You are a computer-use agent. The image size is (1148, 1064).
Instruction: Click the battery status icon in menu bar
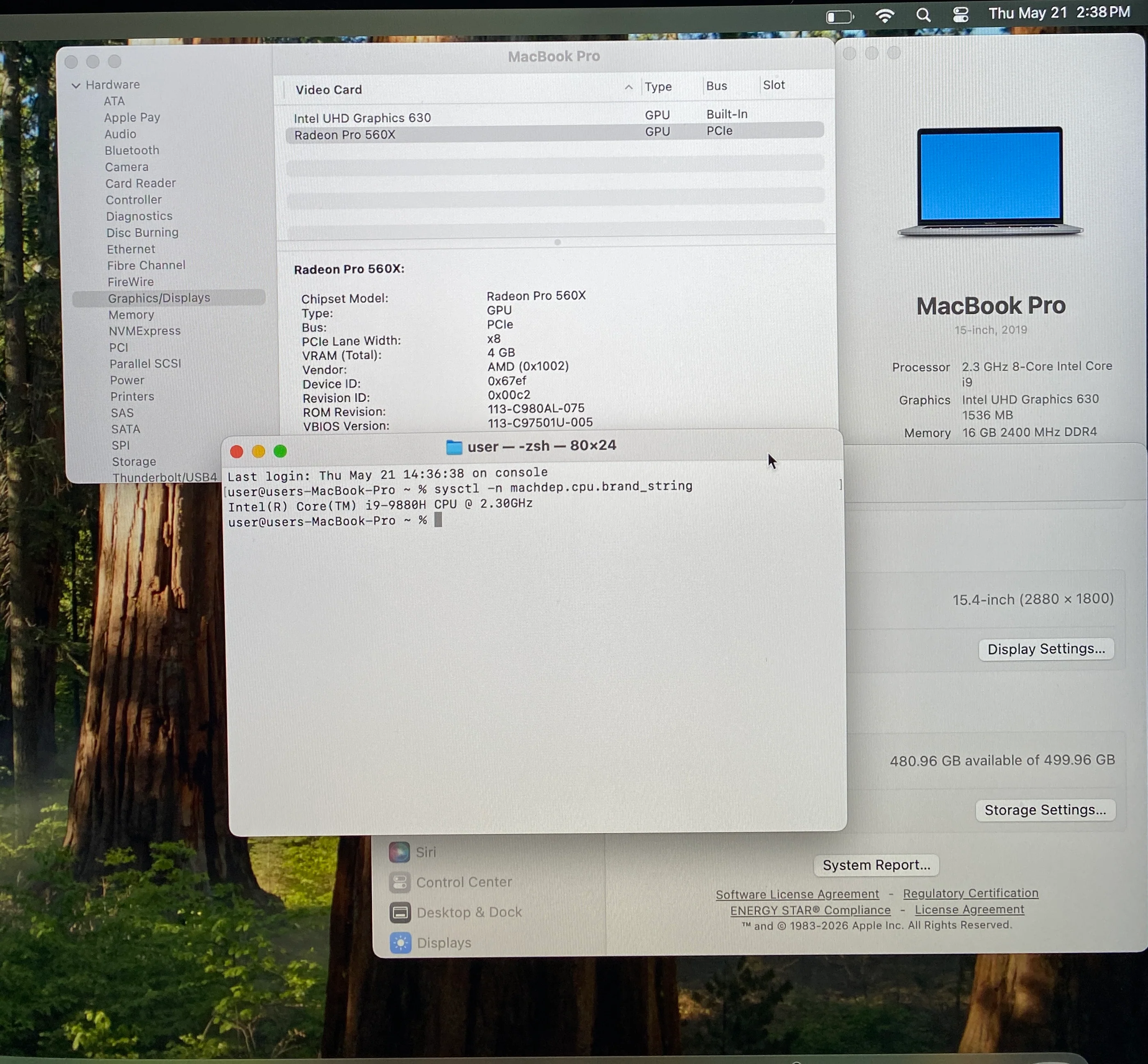840,17
